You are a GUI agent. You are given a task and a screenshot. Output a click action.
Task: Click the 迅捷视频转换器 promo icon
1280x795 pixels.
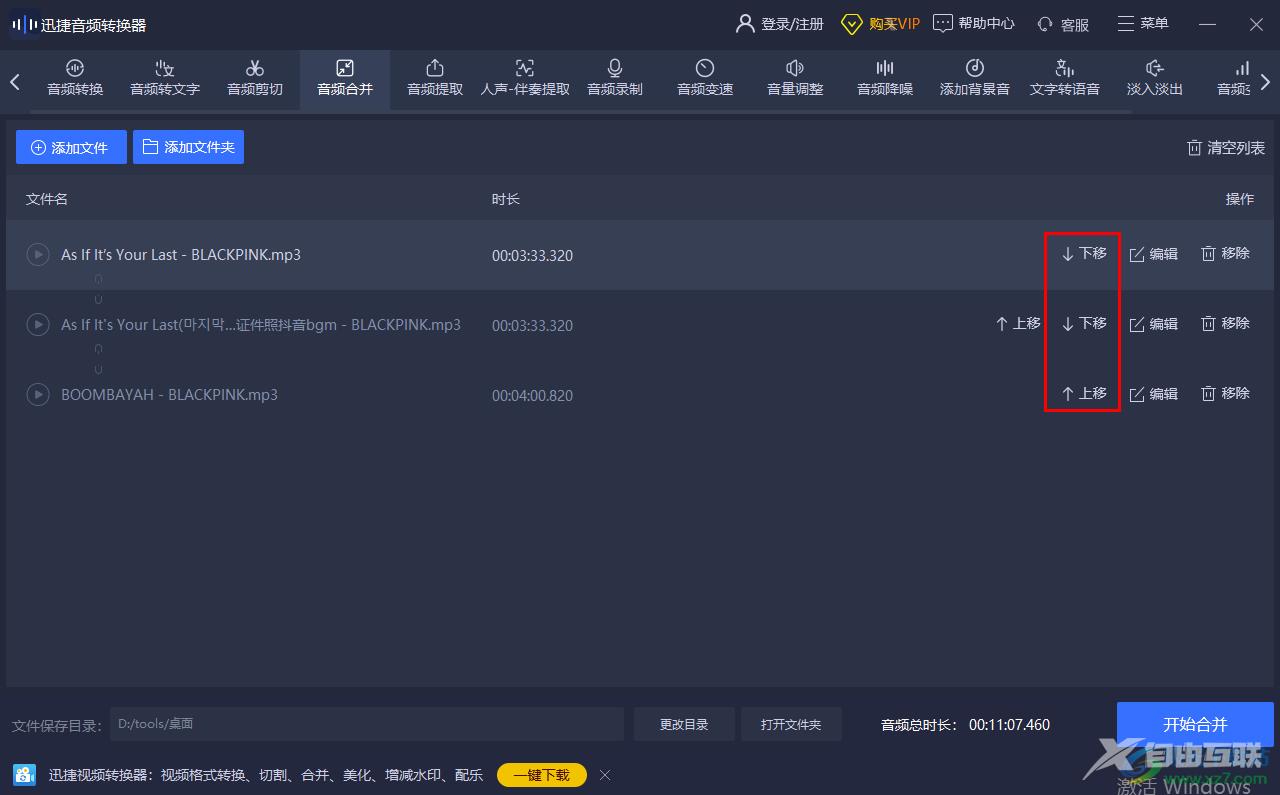tap(25, 775)
